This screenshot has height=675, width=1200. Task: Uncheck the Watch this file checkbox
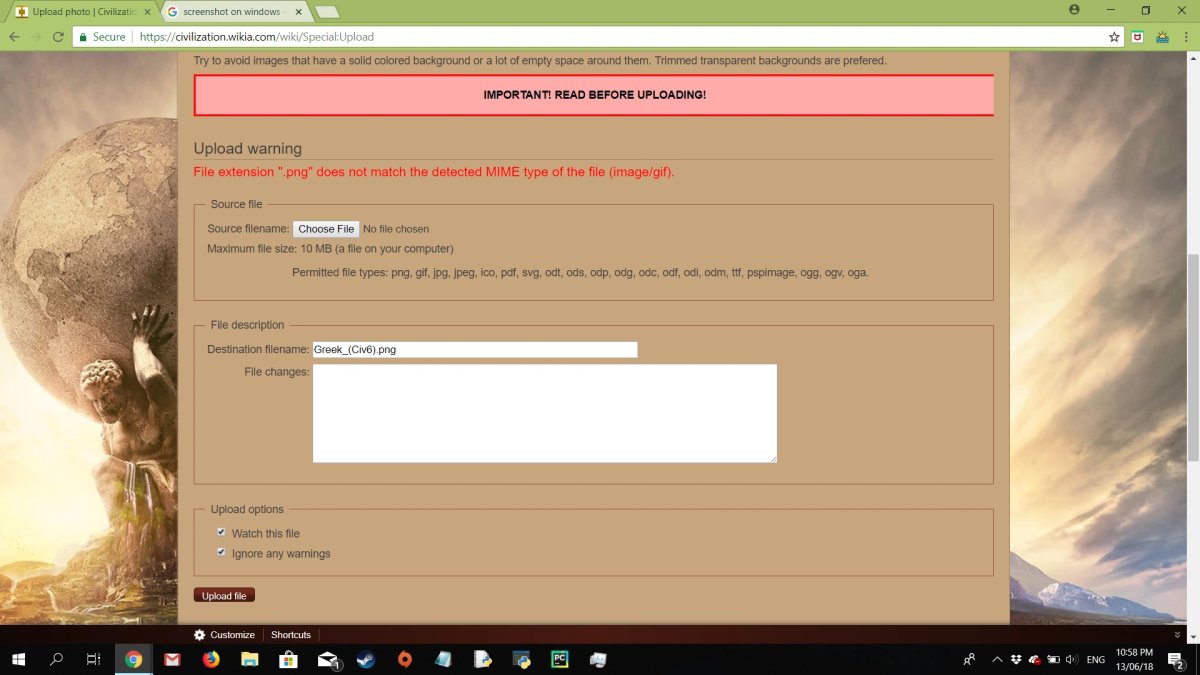pos(221,532)
